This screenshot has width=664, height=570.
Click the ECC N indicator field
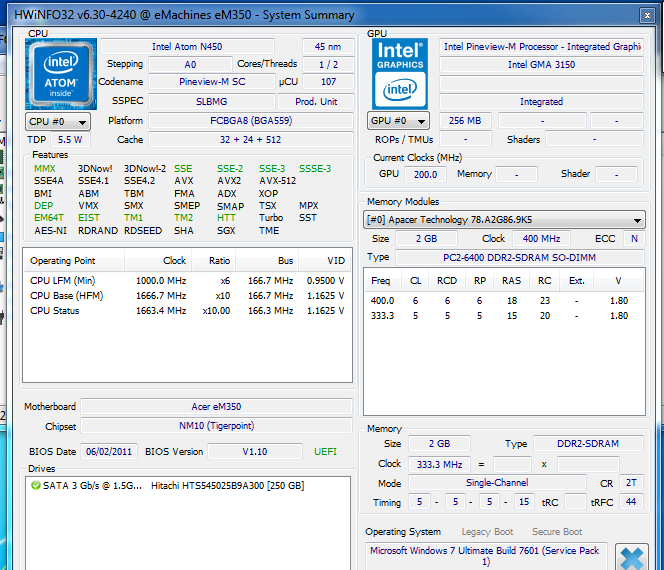pos(634,239)
